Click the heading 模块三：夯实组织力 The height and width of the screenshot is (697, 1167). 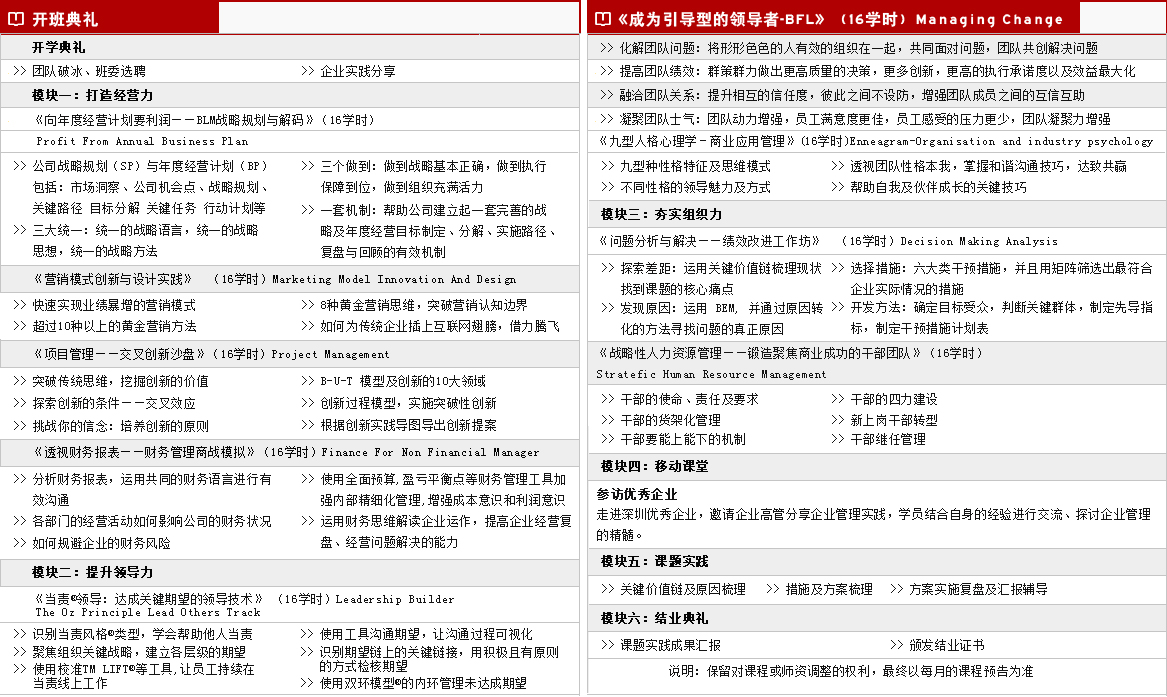(x=662, y=214)
